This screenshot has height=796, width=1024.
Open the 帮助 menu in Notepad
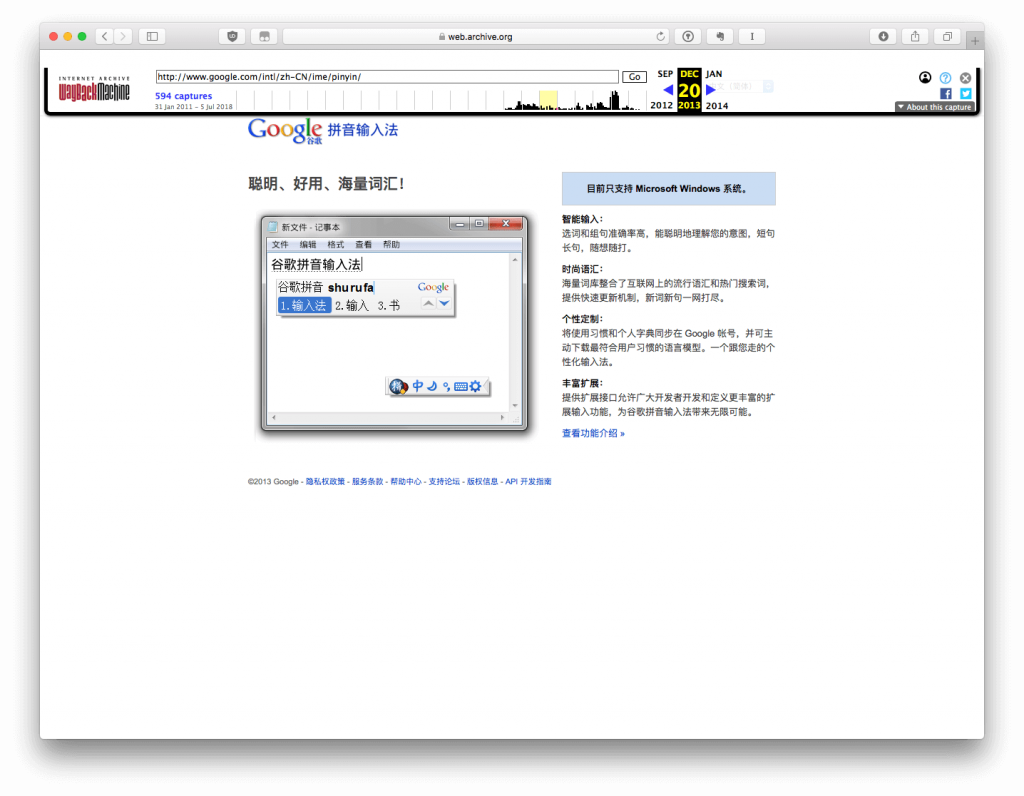391,243
